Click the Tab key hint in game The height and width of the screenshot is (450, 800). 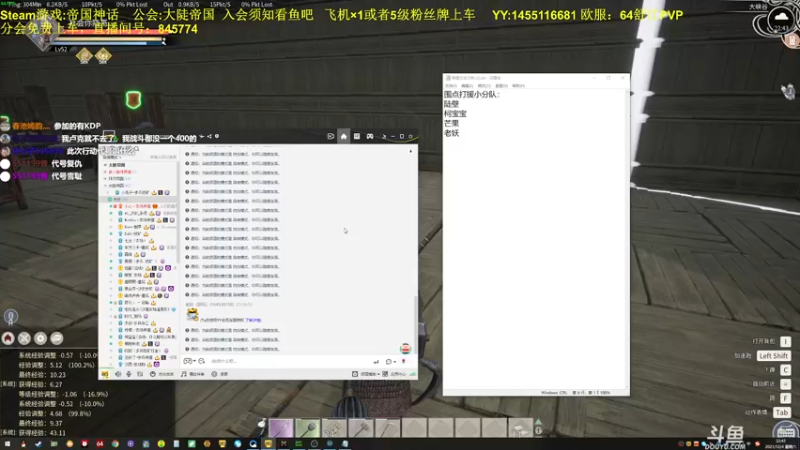point(782,412)
